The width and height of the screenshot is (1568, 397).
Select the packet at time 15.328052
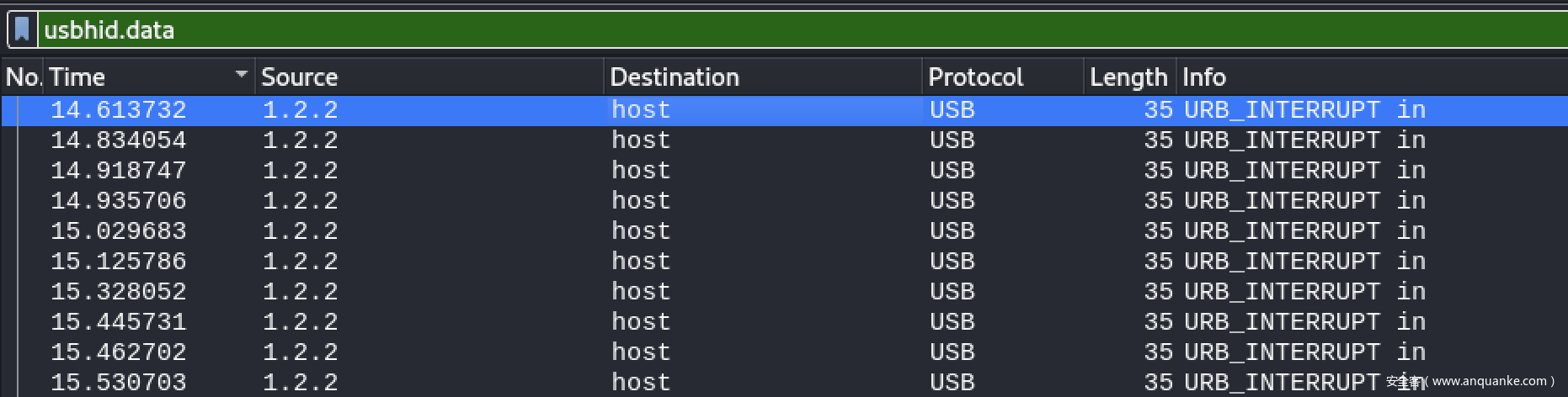point(119,292)
